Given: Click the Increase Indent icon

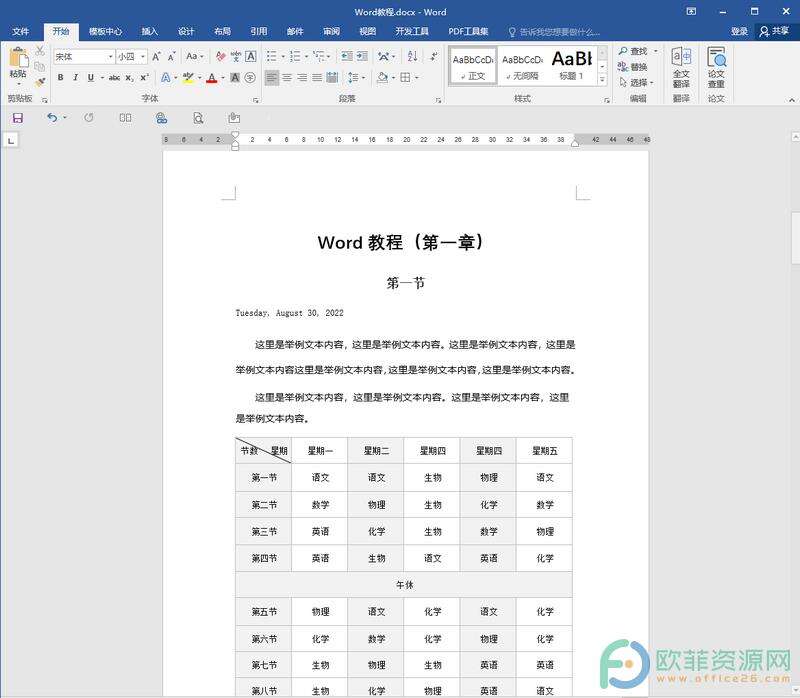Looking at the screenshot, I should tap(362, 56).
